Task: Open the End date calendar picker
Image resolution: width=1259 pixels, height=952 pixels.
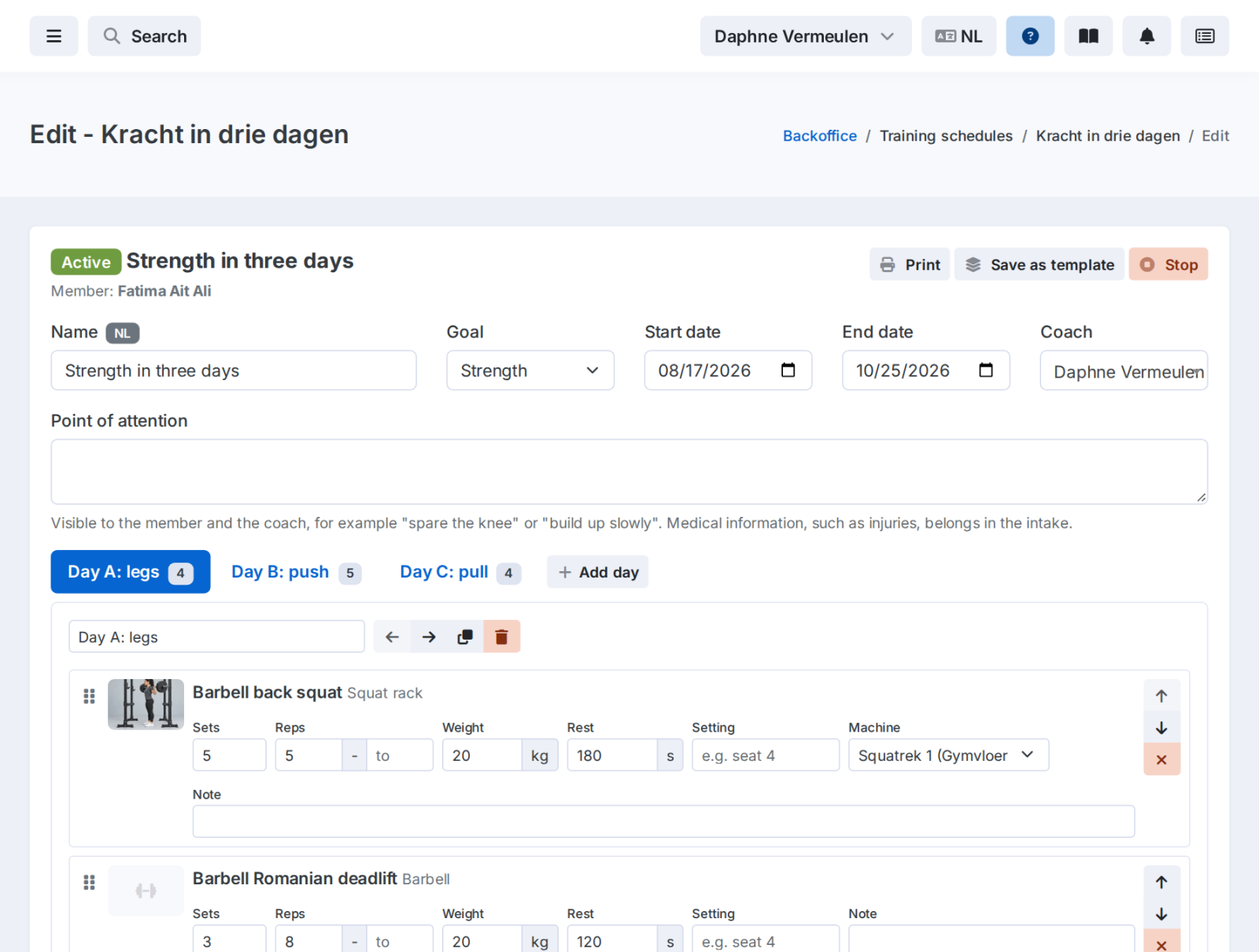Action: pyautogui.click(x=985, y=371)
